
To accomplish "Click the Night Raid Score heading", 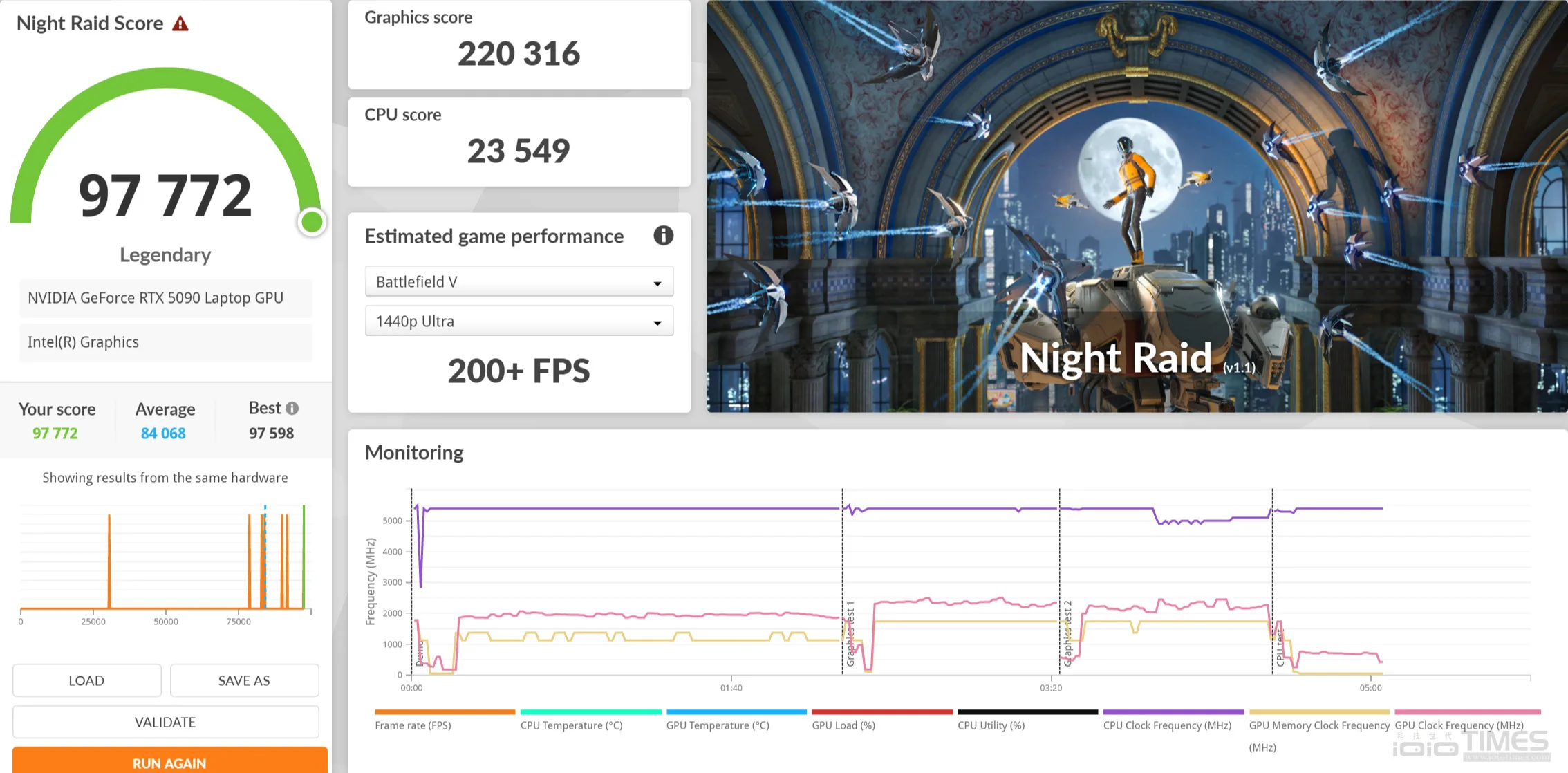I will pos(90,24).
